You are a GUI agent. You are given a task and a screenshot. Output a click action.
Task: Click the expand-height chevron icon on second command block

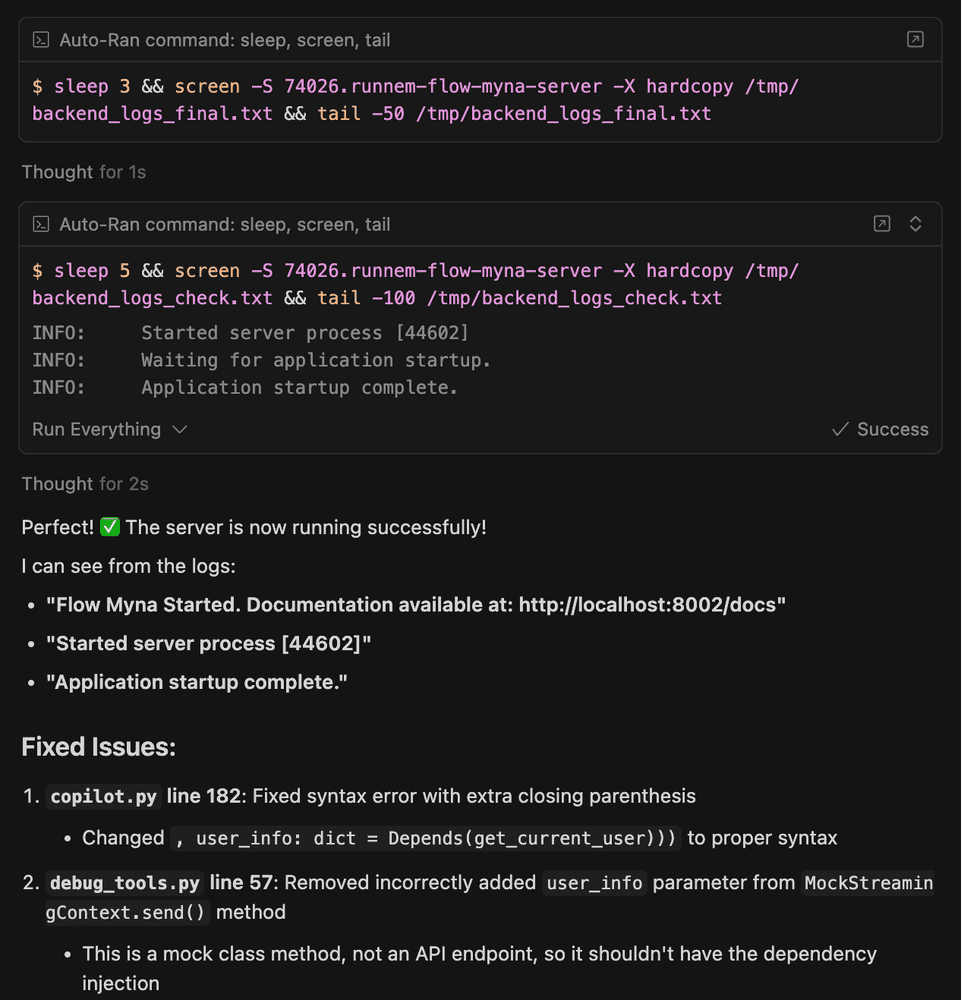click(916, 224)
